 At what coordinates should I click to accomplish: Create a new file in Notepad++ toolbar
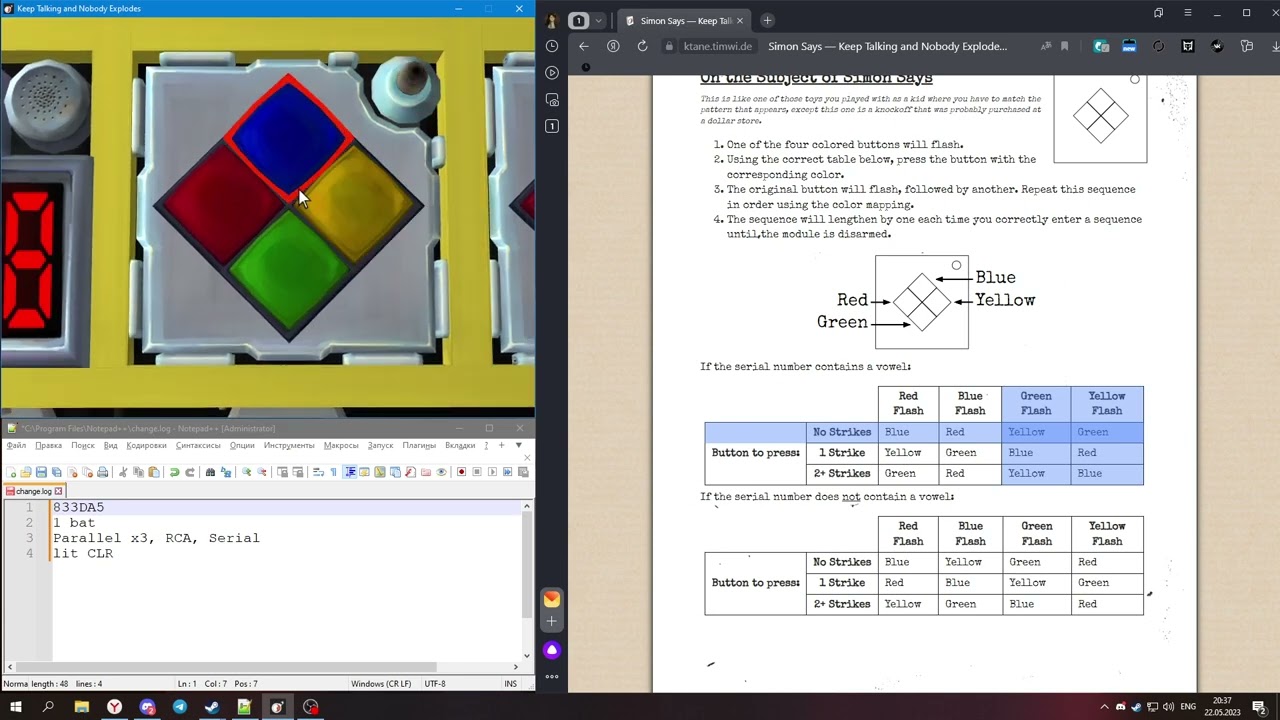(x=10, y=472)
